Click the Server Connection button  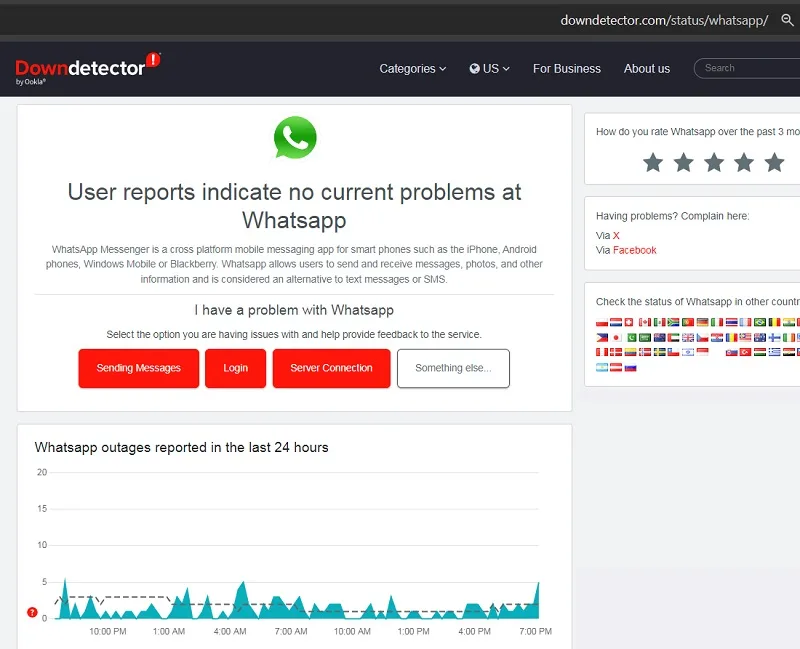[x=332, y=368]
